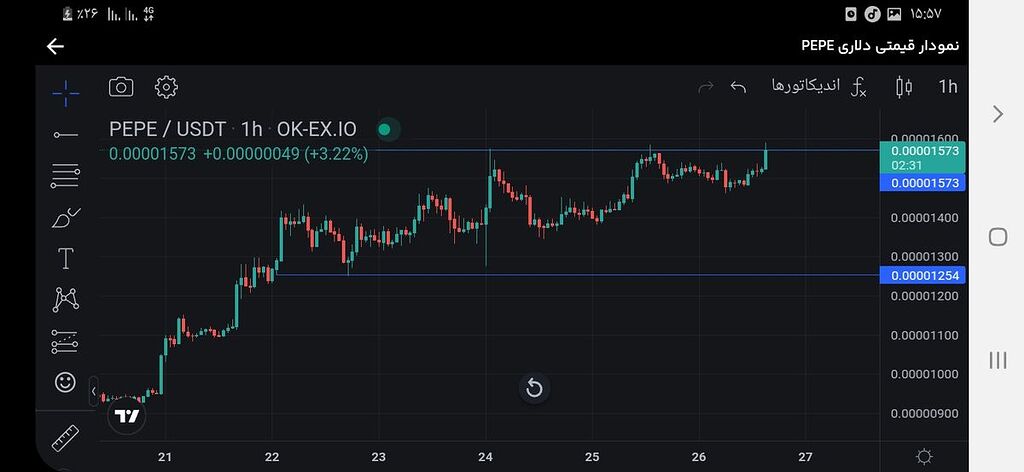Open the chart patterns tool
The image size is (1024, 472).
point(65,299)
